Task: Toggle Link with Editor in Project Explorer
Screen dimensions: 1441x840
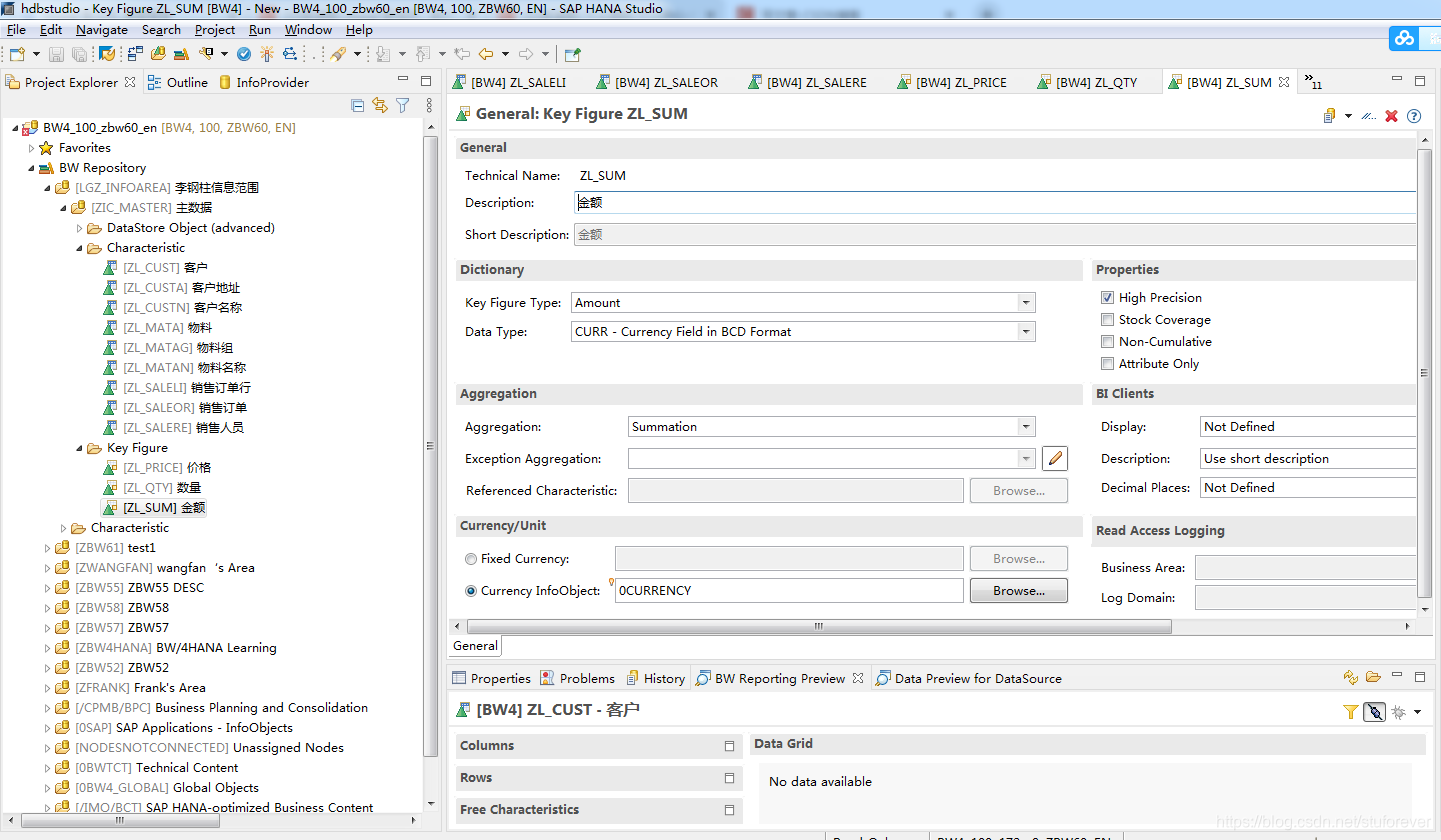Action: pyautogui.click(x=380, y=105)
